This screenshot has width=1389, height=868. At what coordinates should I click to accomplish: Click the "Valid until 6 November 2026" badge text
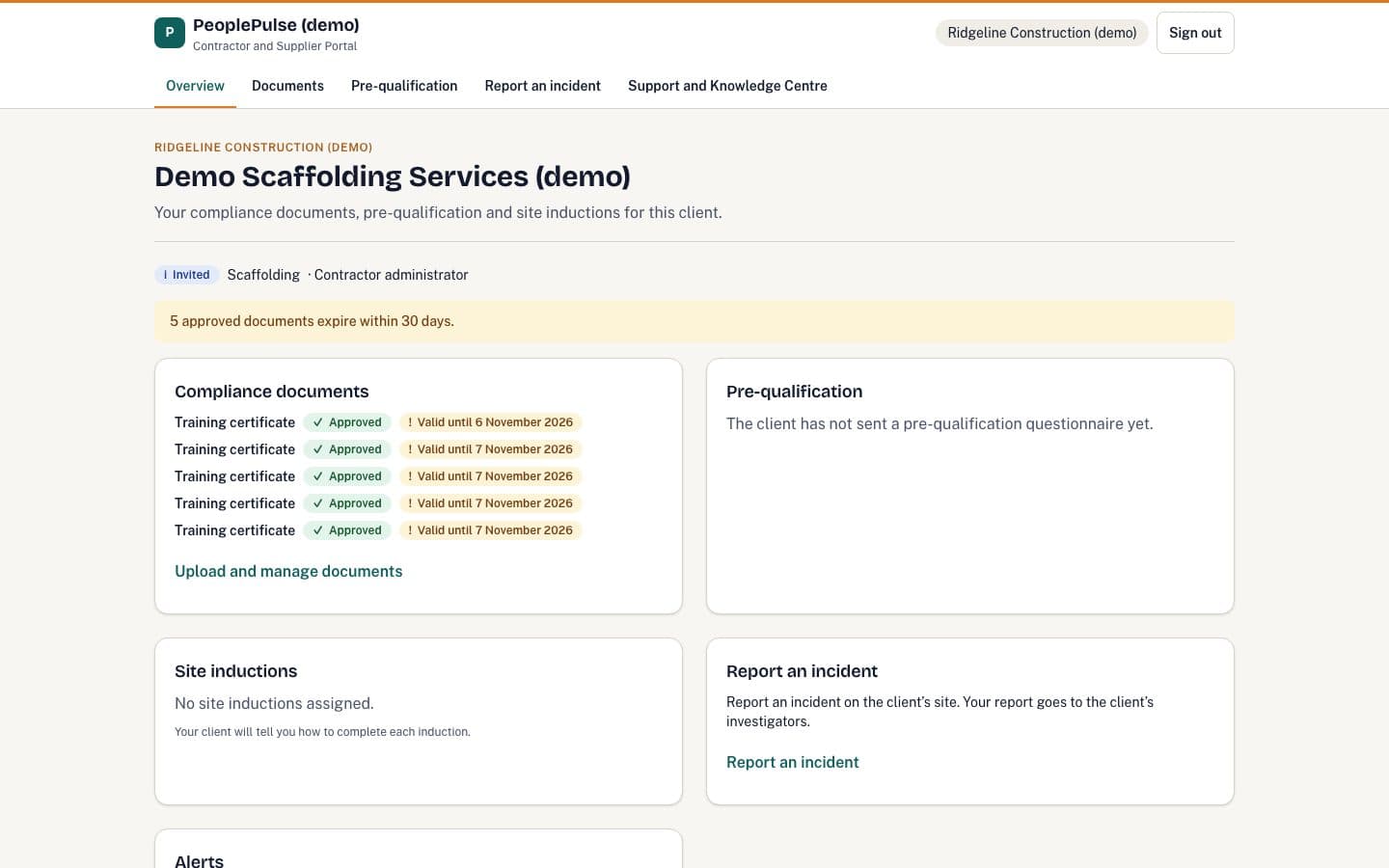[x=495, y=422]
